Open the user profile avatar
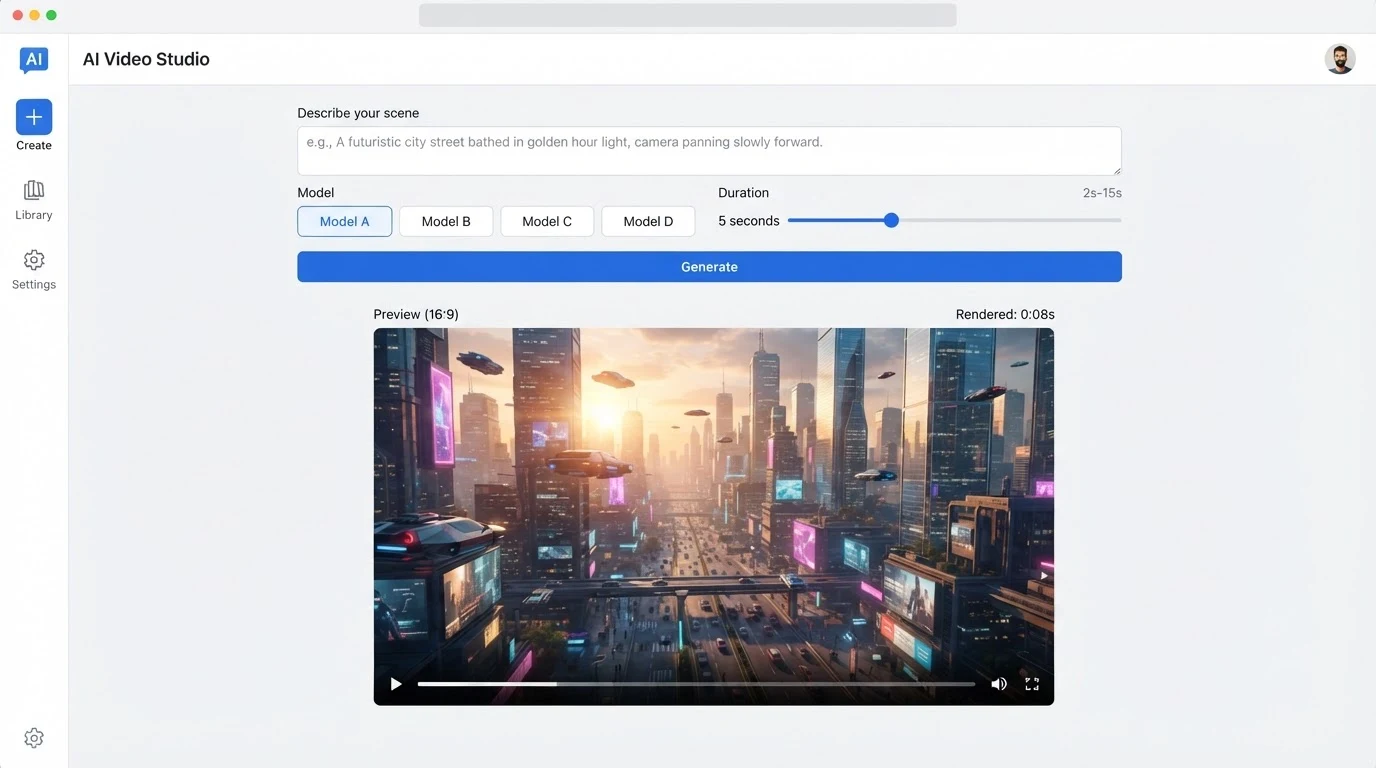 1340,59
